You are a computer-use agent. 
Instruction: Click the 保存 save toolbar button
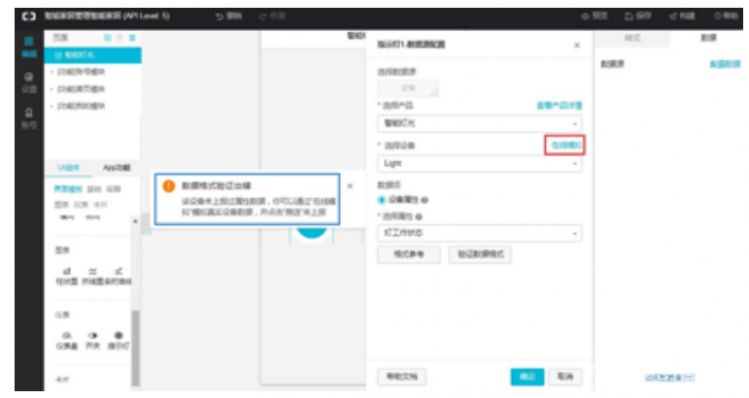pyautogui.click(x=638, y=16)
